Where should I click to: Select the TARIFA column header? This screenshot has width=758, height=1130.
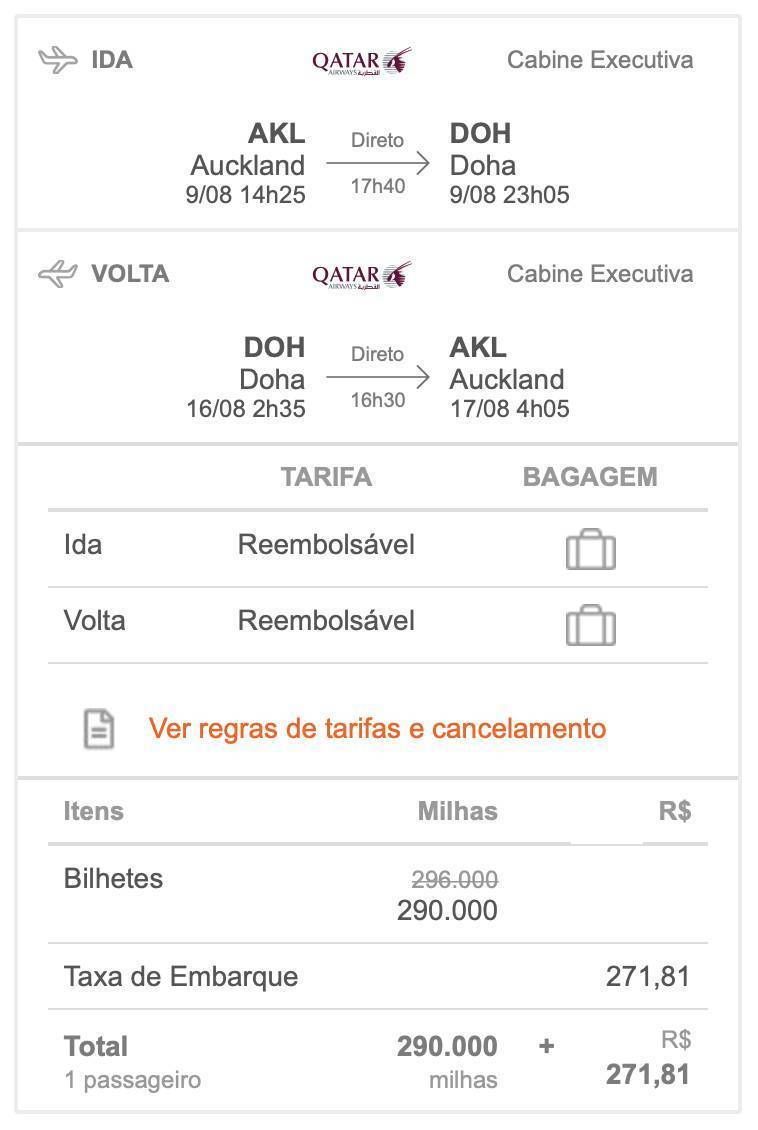tap(326, 477)
